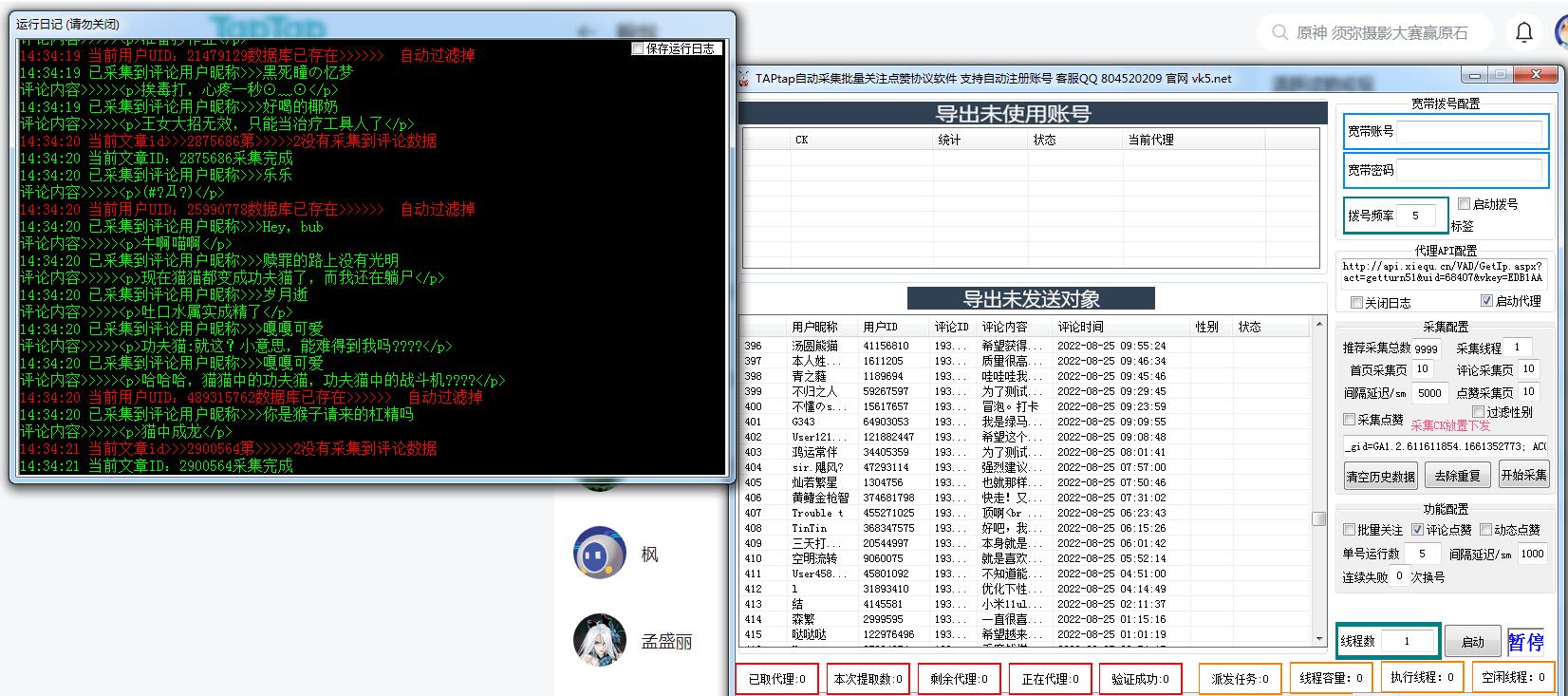Click 清空历史数据 button
This screenshot has width=1568, height=696.
pyautogui.click(x=1379, y=476)
